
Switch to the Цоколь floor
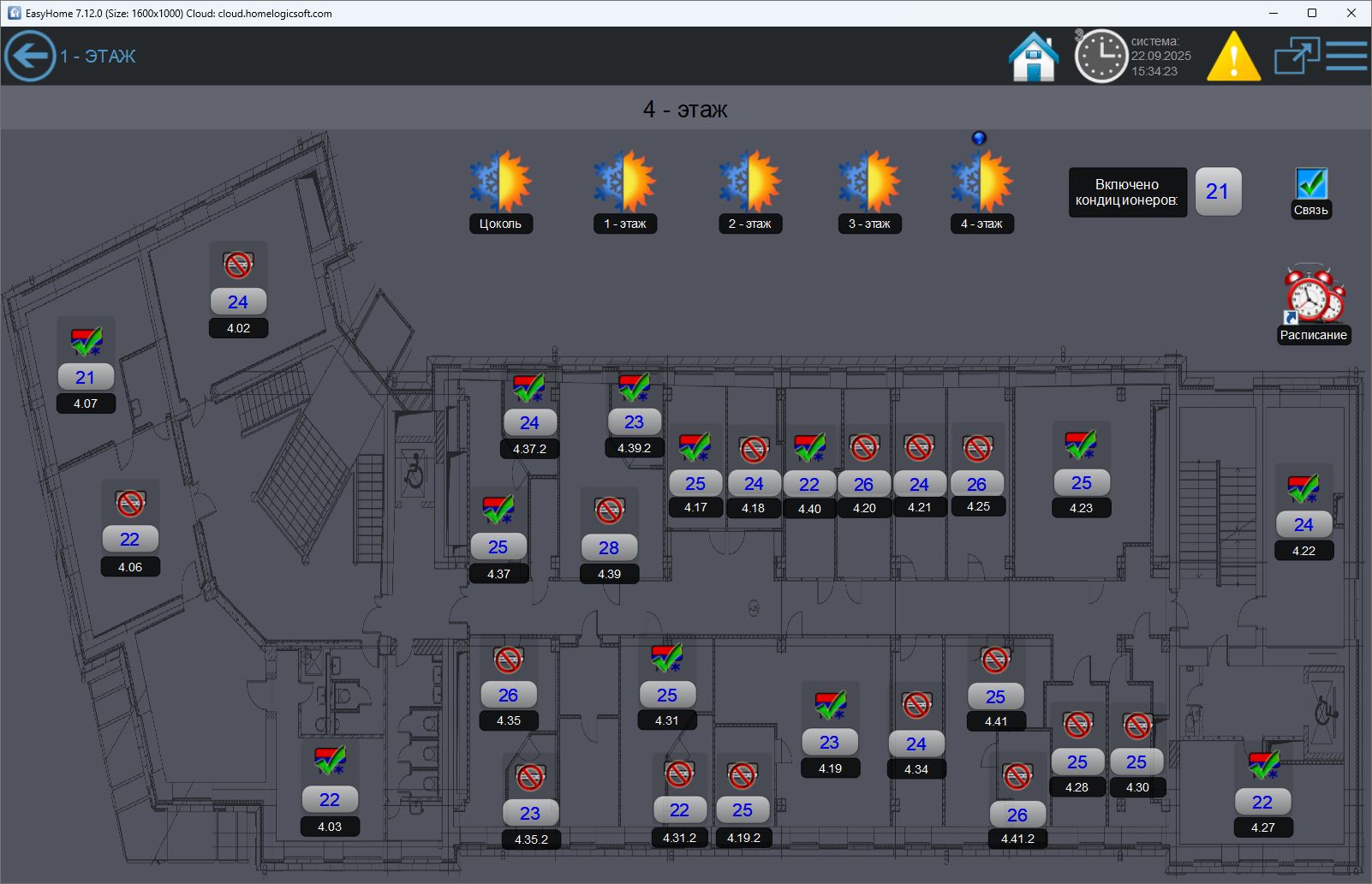(x=500, y=182)
